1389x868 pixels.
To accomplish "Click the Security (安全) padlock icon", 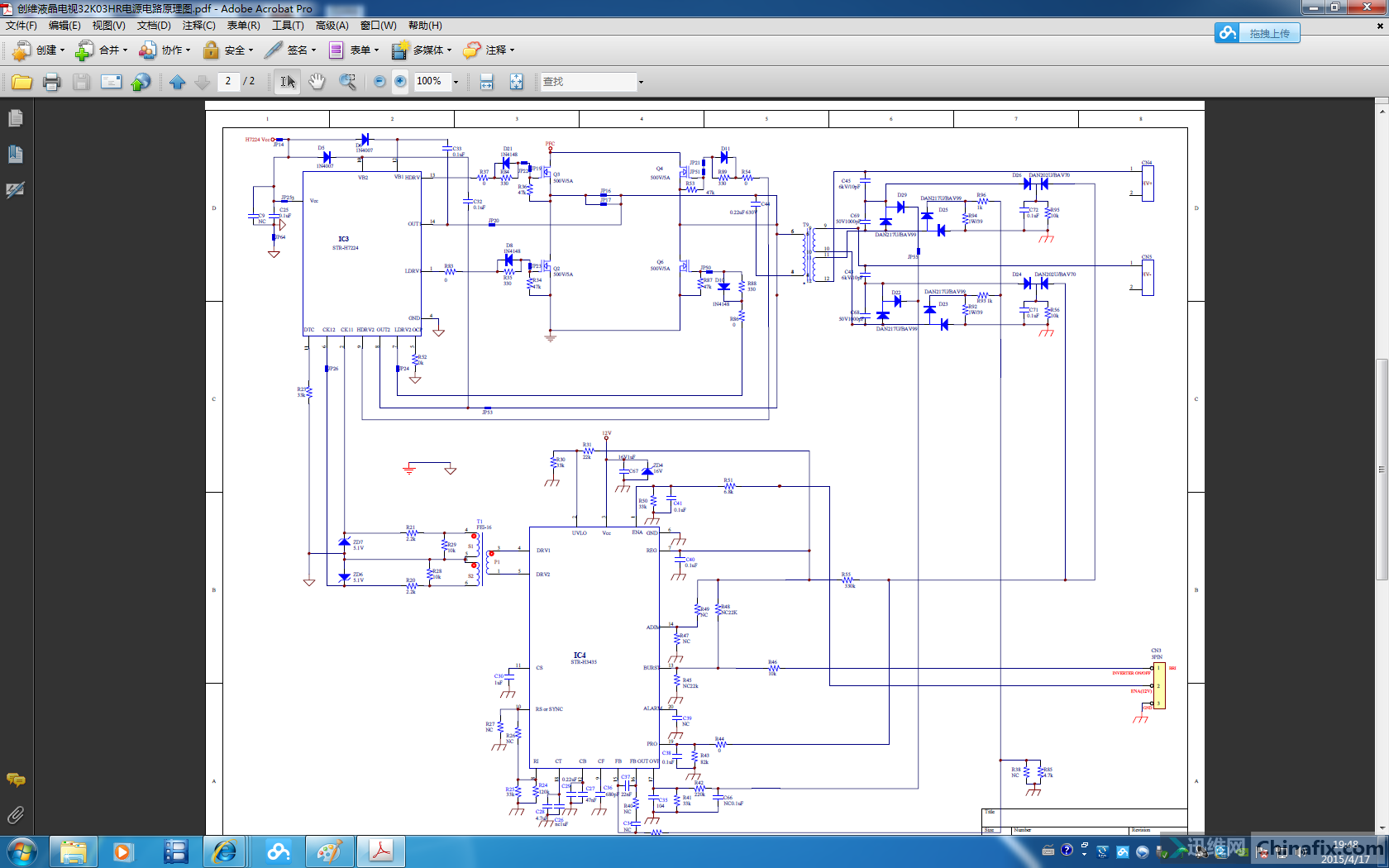I will click(x=211, y=50).
